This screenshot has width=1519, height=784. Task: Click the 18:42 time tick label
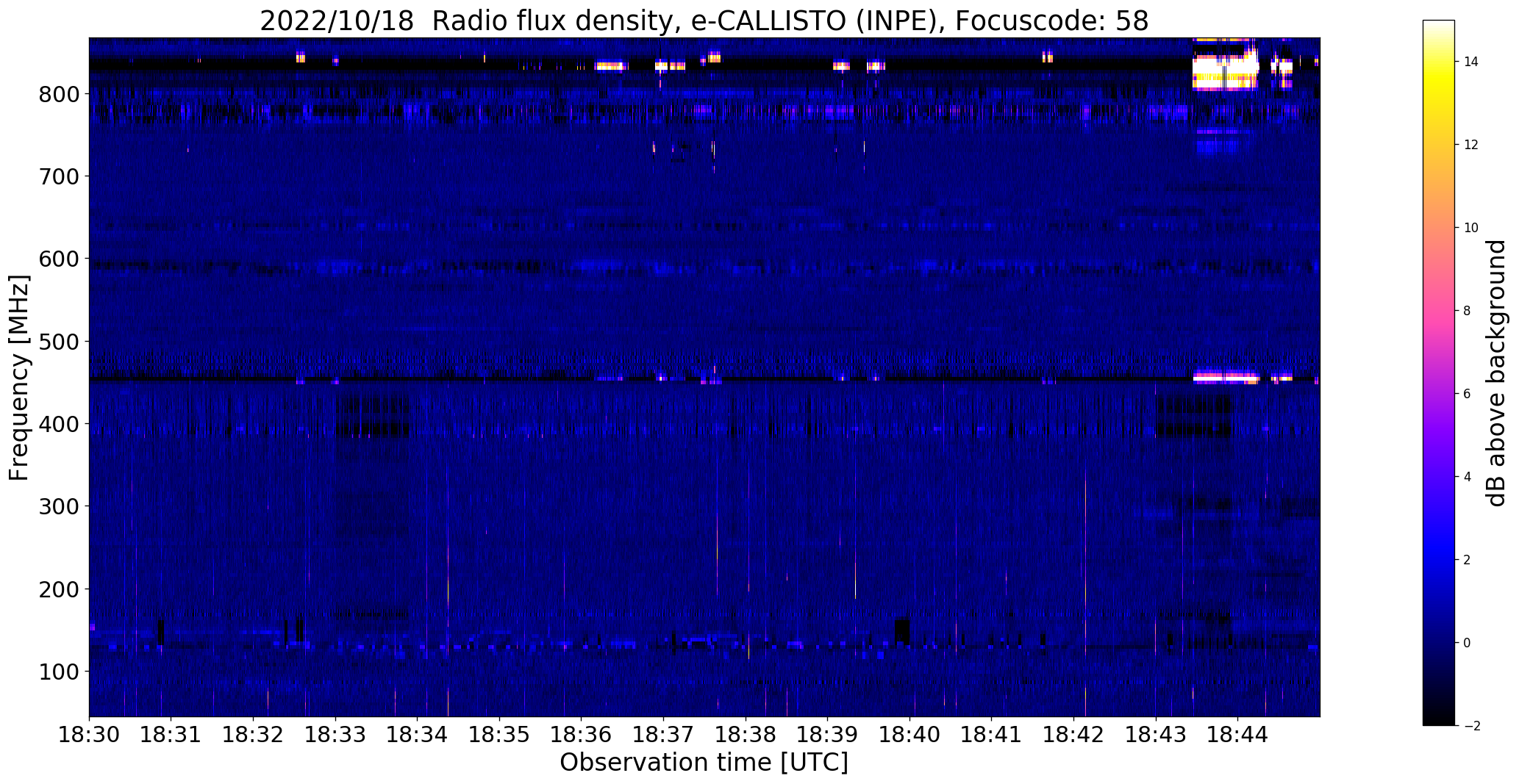(x=1074, y=734)
